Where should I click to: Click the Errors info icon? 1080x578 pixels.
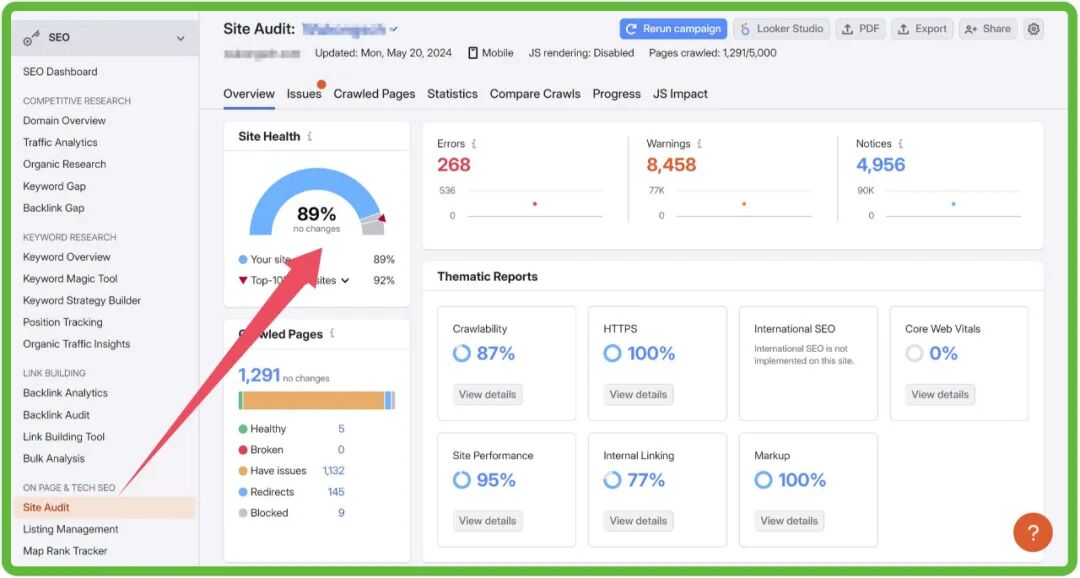coord(474,144)
